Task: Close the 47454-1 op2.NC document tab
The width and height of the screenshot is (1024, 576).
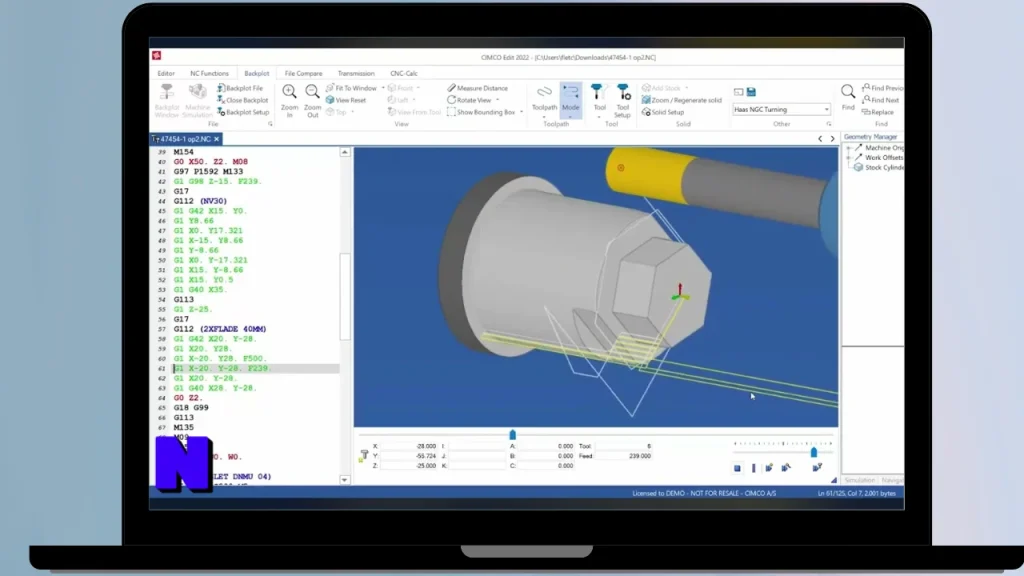Action: pos(217,139)
